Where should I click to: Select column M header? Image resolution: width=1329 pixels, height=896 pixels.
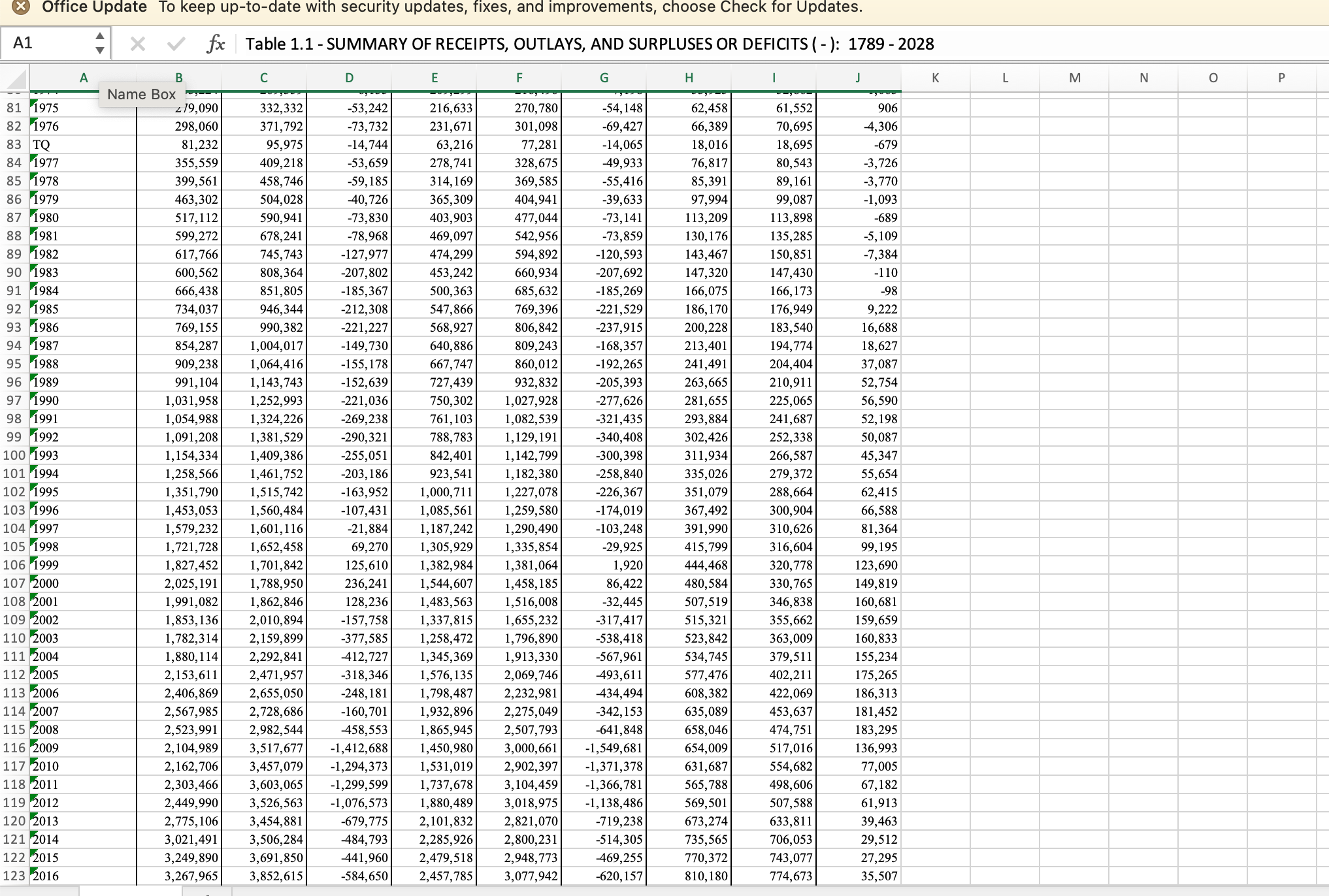1074,78
